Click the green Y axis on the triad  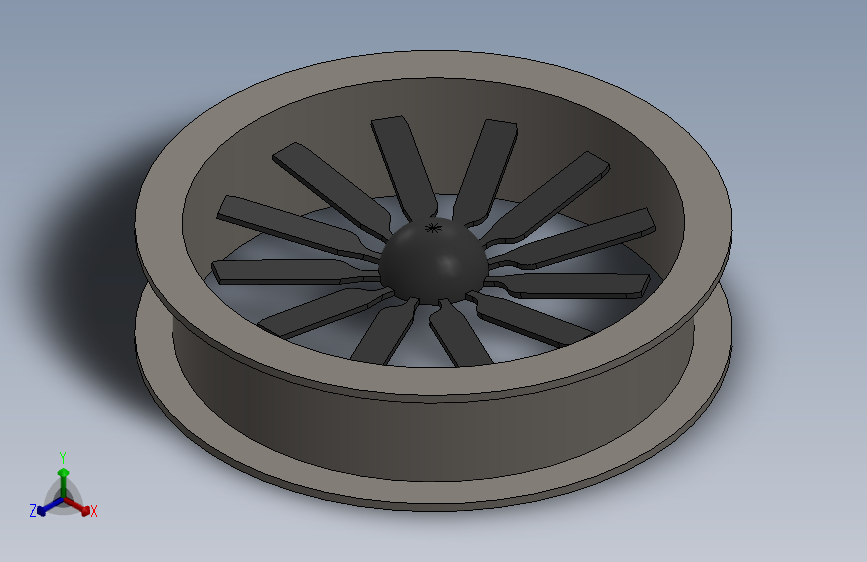[x=63, y=482]
